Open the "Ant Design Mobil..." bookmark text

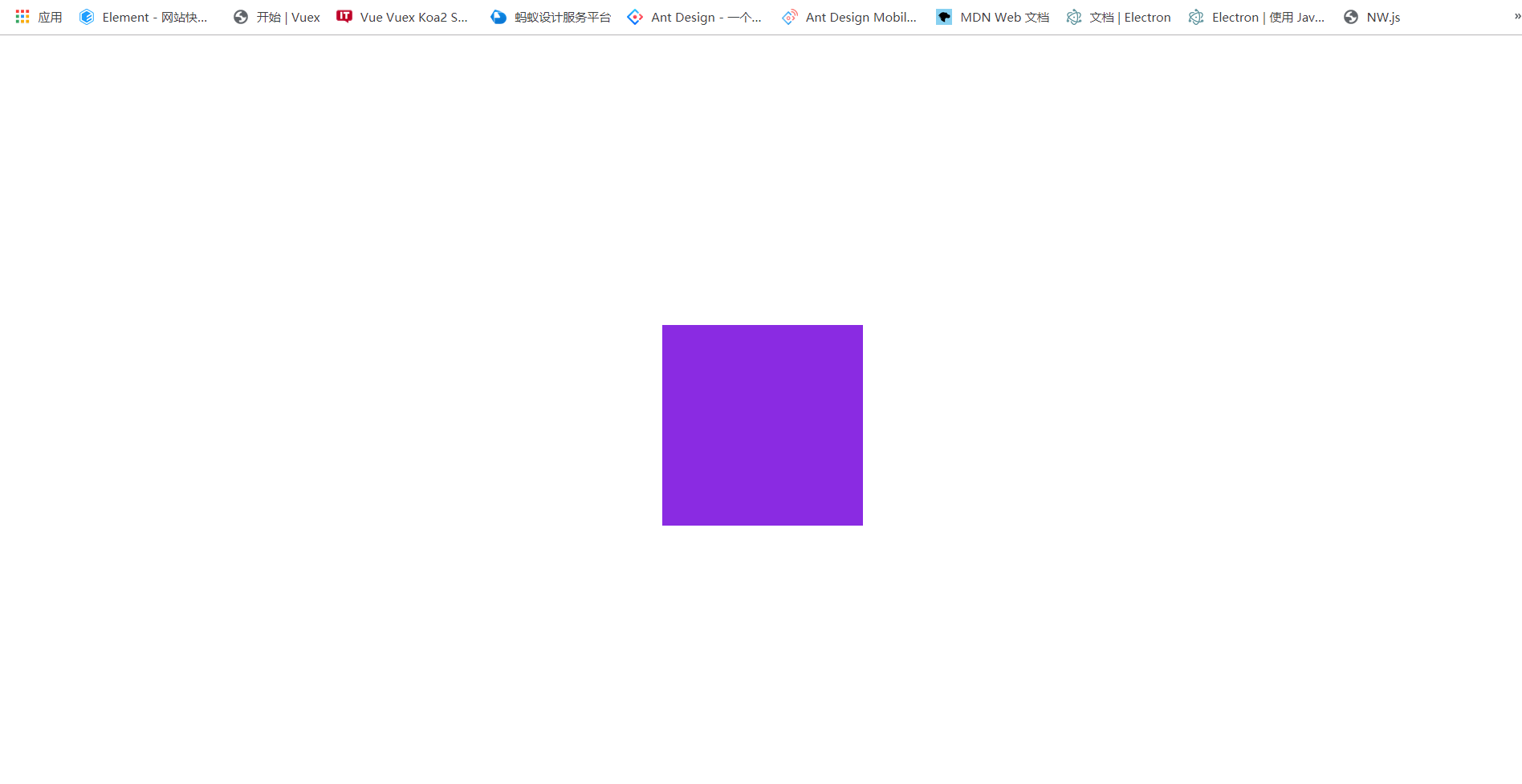(x=861, y=17)
